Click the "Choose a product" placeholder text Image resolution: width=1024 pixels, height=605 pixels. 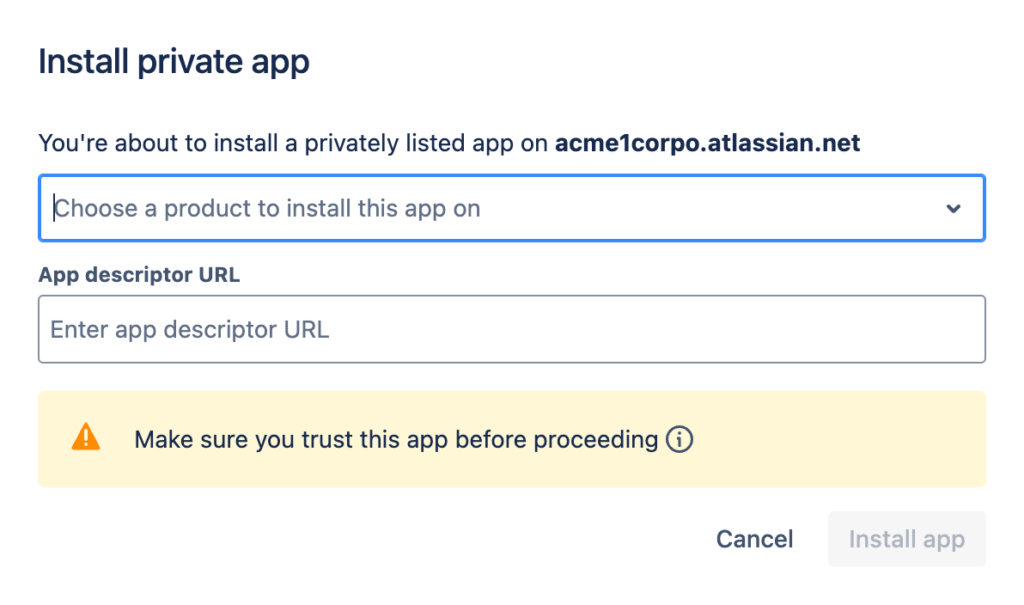pyautogui.click(x=267, y=209)
